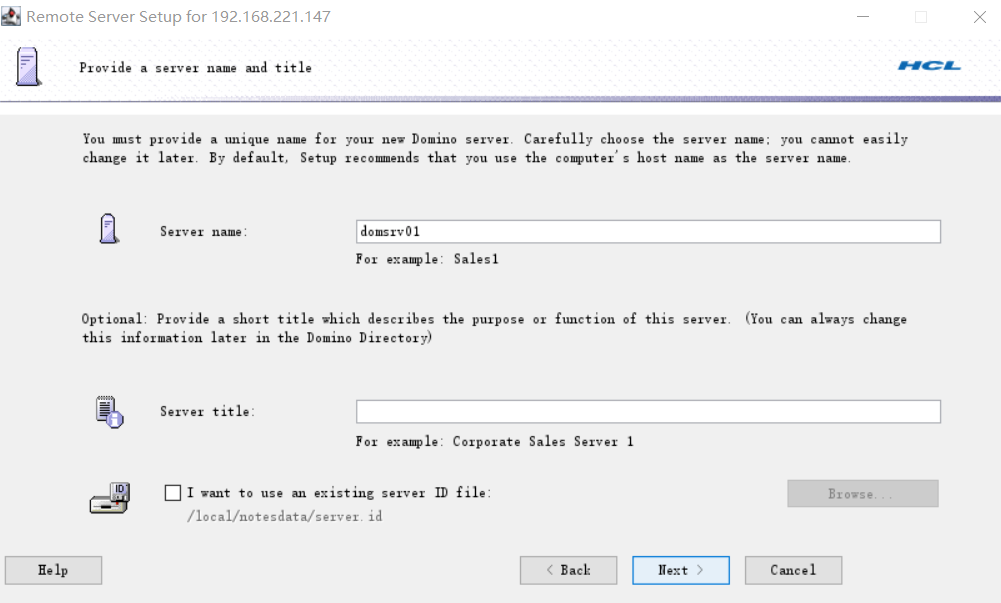Viewport: 1001px width, 603px height.
Task: Focus the Server name field containing domsrv01
Action: pos(648,232)
